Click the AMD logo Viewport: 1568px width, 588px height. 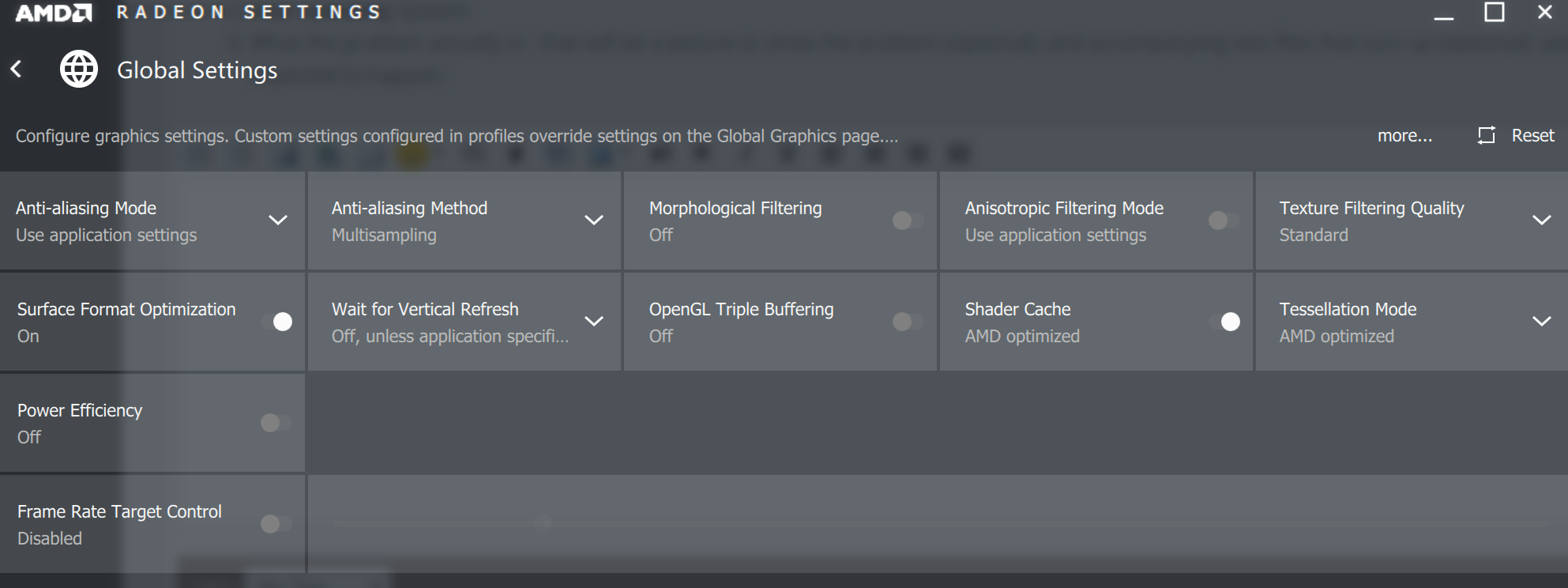53,13
